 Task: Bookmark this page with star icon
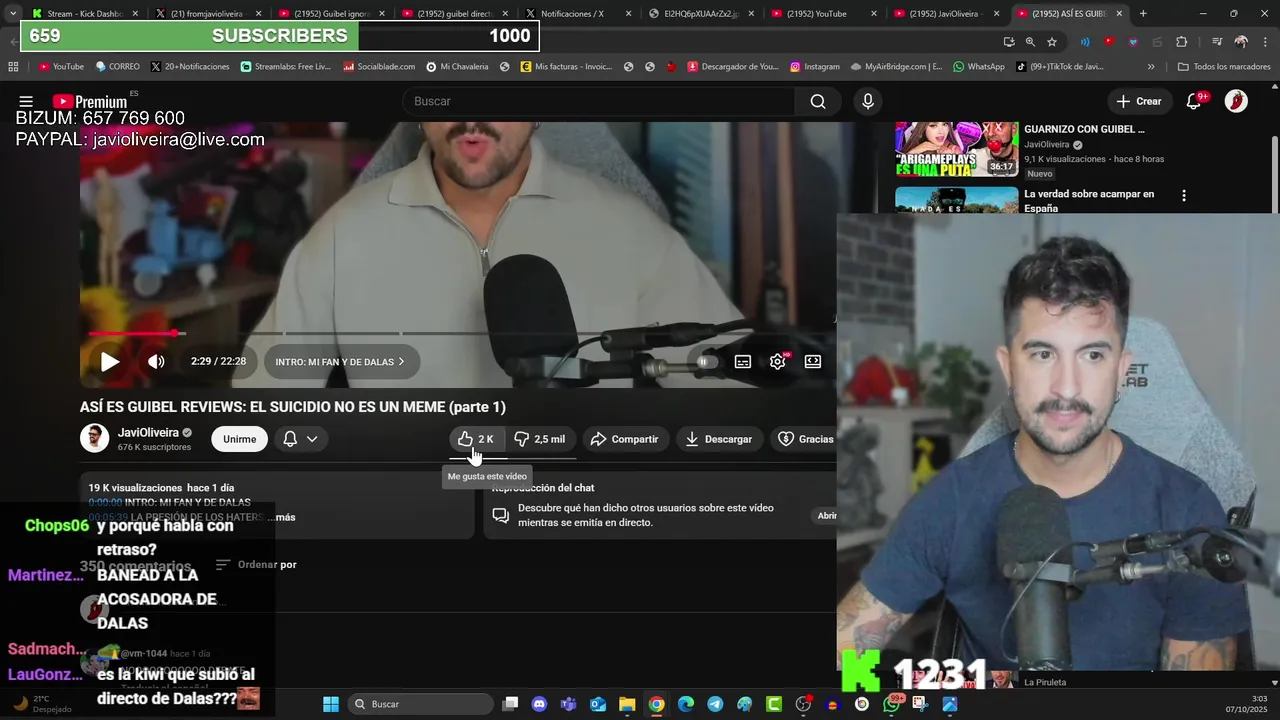point(1052,42)
